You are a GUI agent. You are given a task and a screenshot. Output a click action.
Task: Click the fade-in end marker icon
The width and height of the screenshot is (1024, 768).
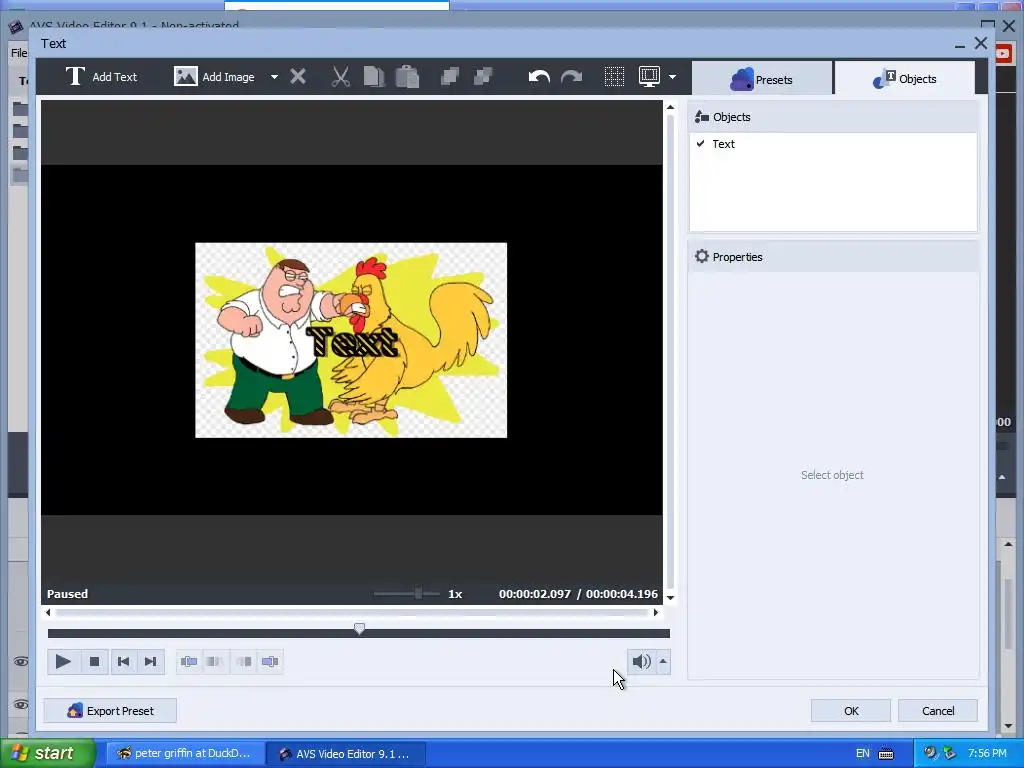[x=215, y=662]
